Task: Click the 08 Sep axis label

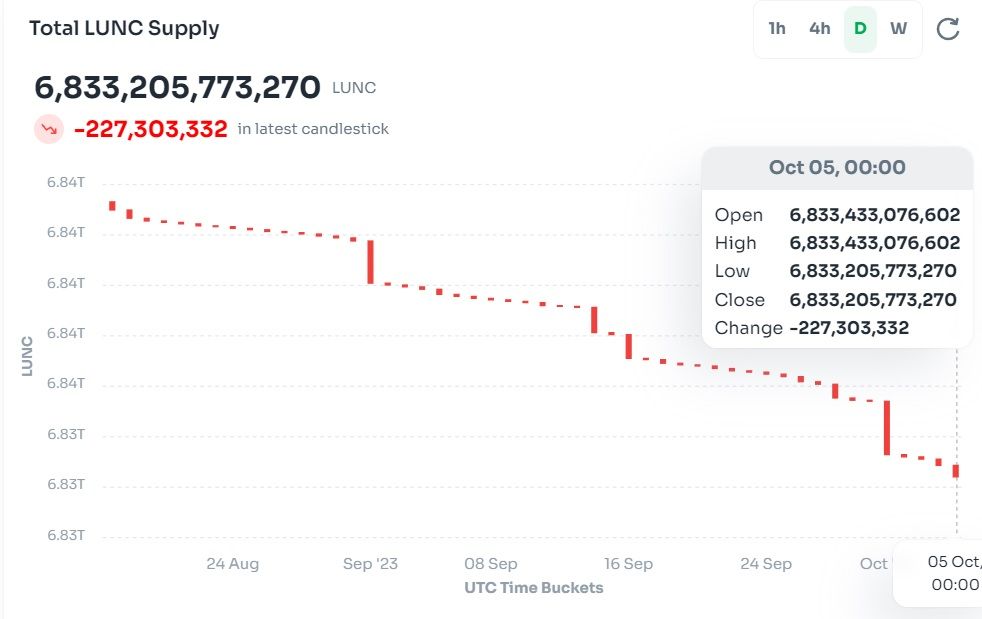Action: [491, 564]
